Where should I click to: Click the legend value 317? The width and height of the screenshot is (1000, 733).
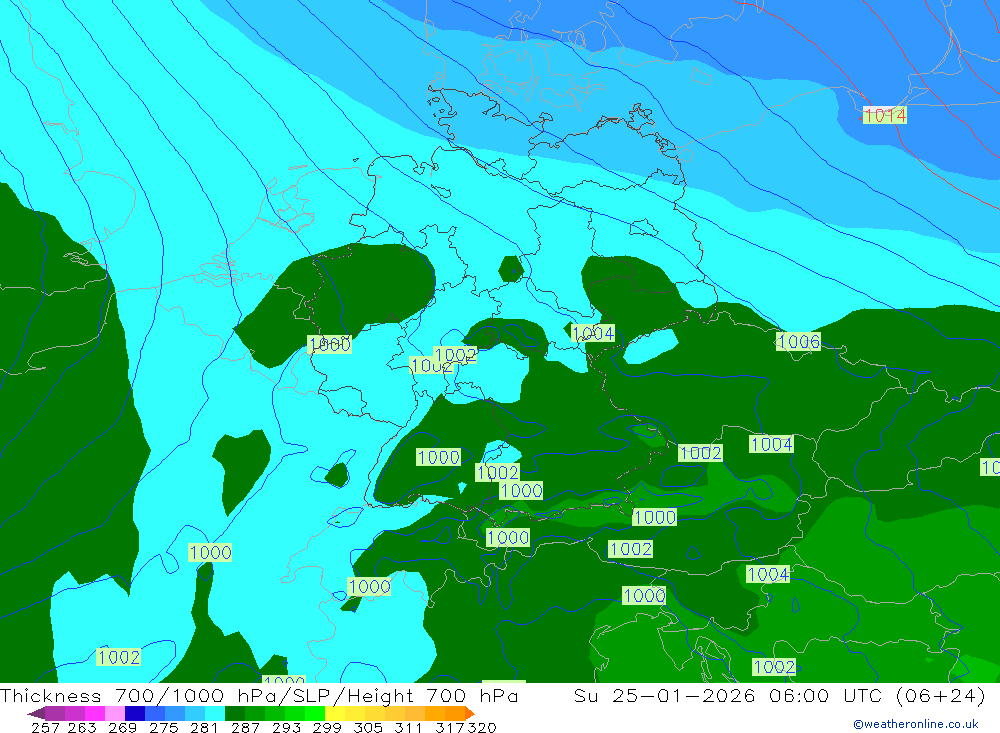[450, 727]
